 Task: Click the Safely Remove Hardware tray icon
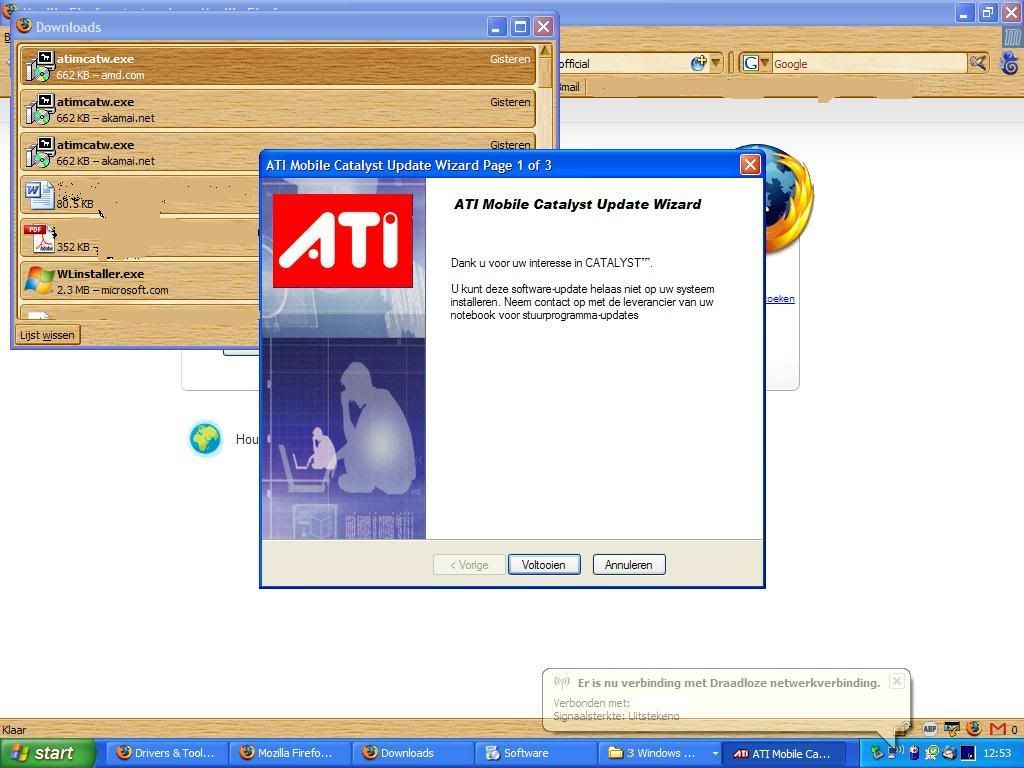click(877, 754)
